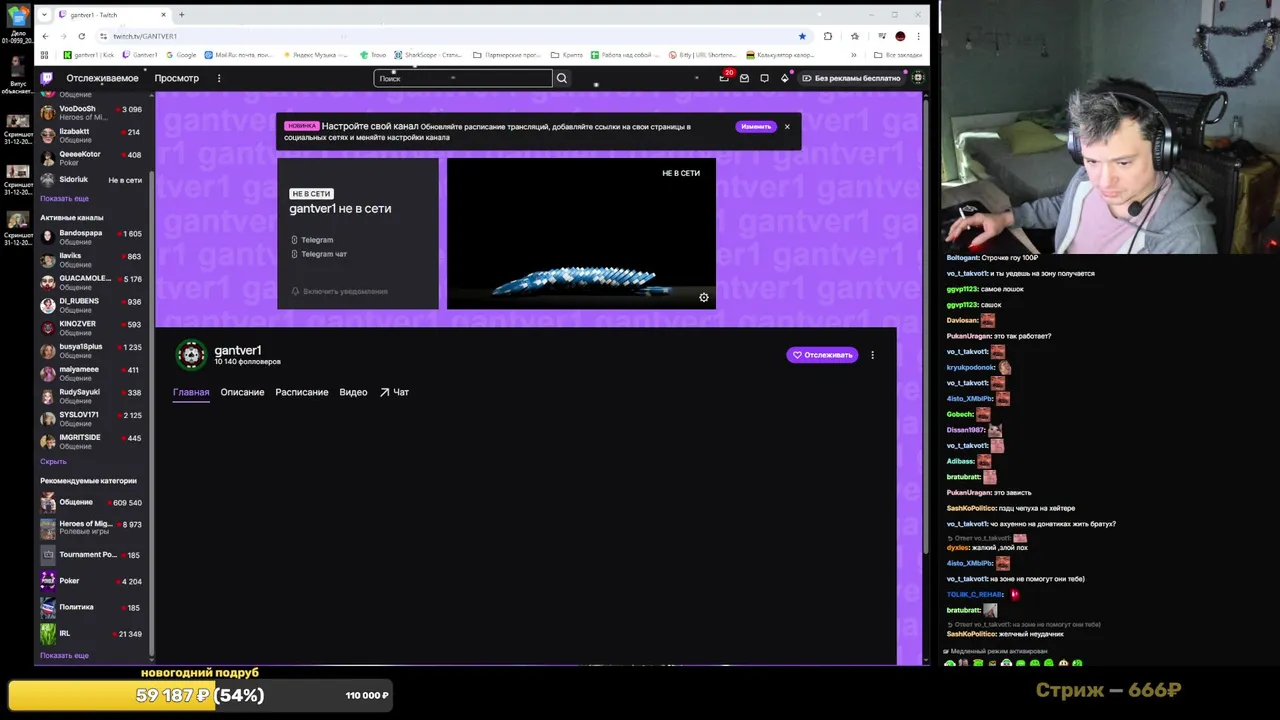Collapse active channels with Скрыть
The image size is (1280, 720).
[53, 461]
